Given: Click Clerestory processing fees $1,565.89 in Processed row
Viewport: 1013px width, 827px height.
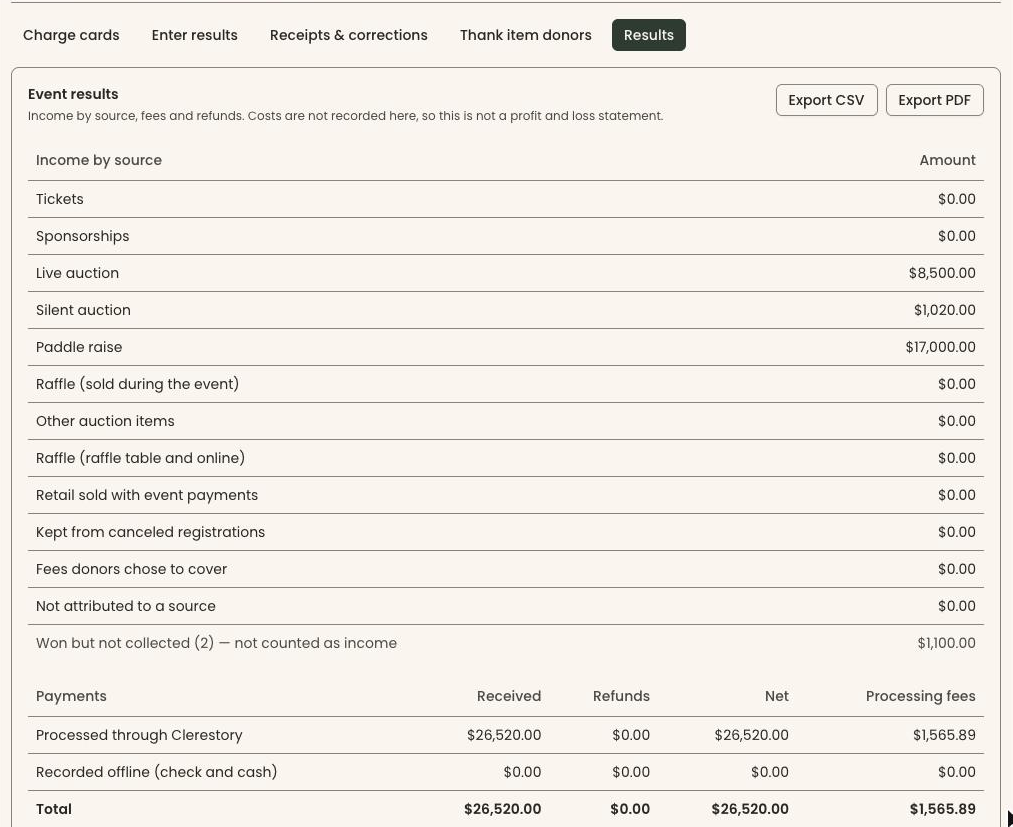Looking at the screenshot, I should [x=944, y=735].
